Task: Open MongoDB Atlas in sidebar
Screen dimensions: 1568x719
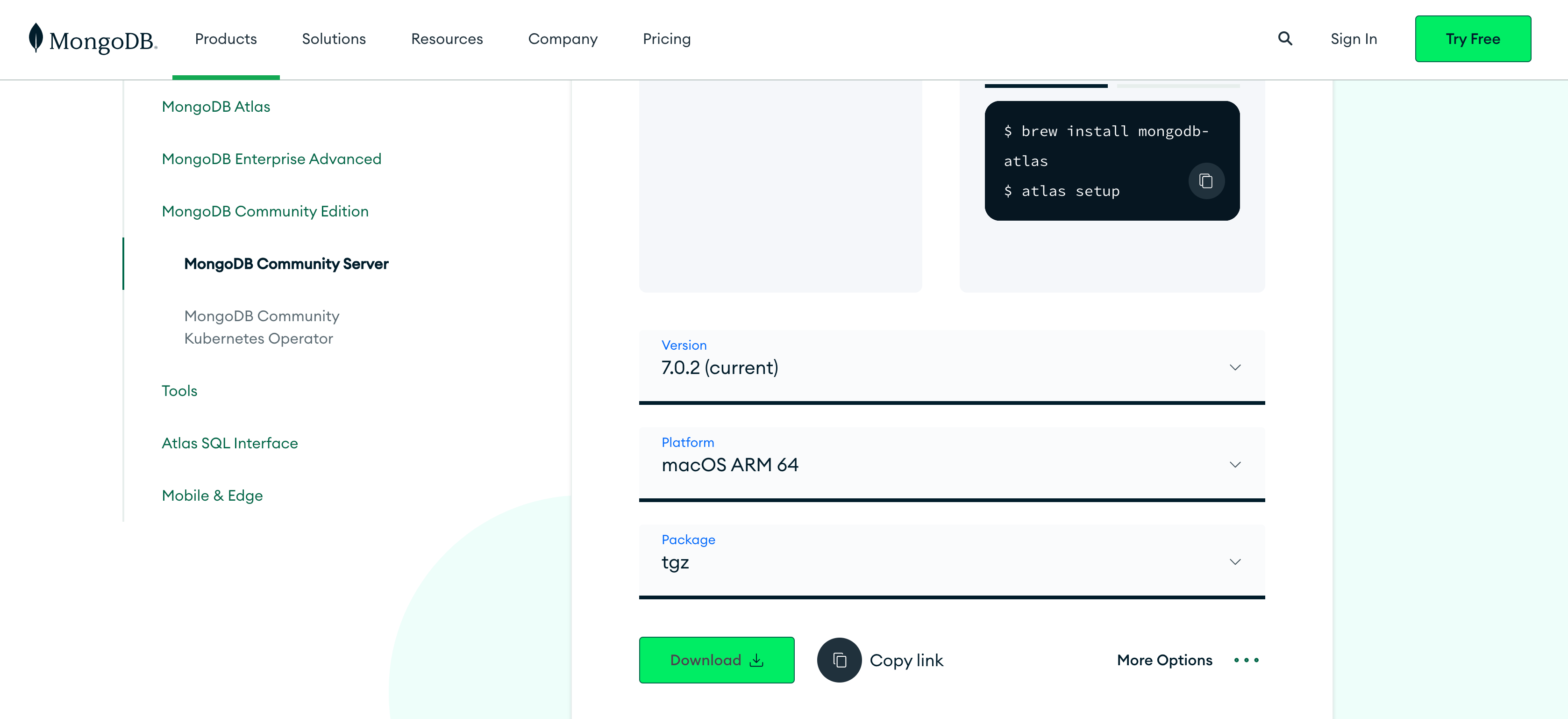Action: pyautogui.click(x=215, y=107)
